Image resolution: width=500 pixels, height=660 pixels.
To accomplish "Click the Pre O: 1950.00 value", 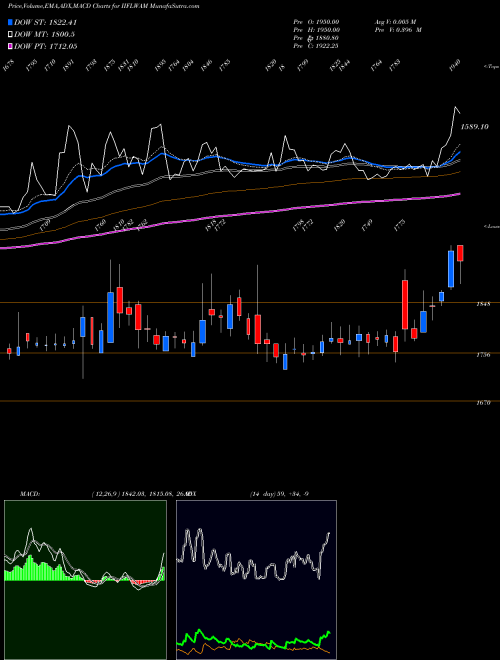I will coord(316,21).
